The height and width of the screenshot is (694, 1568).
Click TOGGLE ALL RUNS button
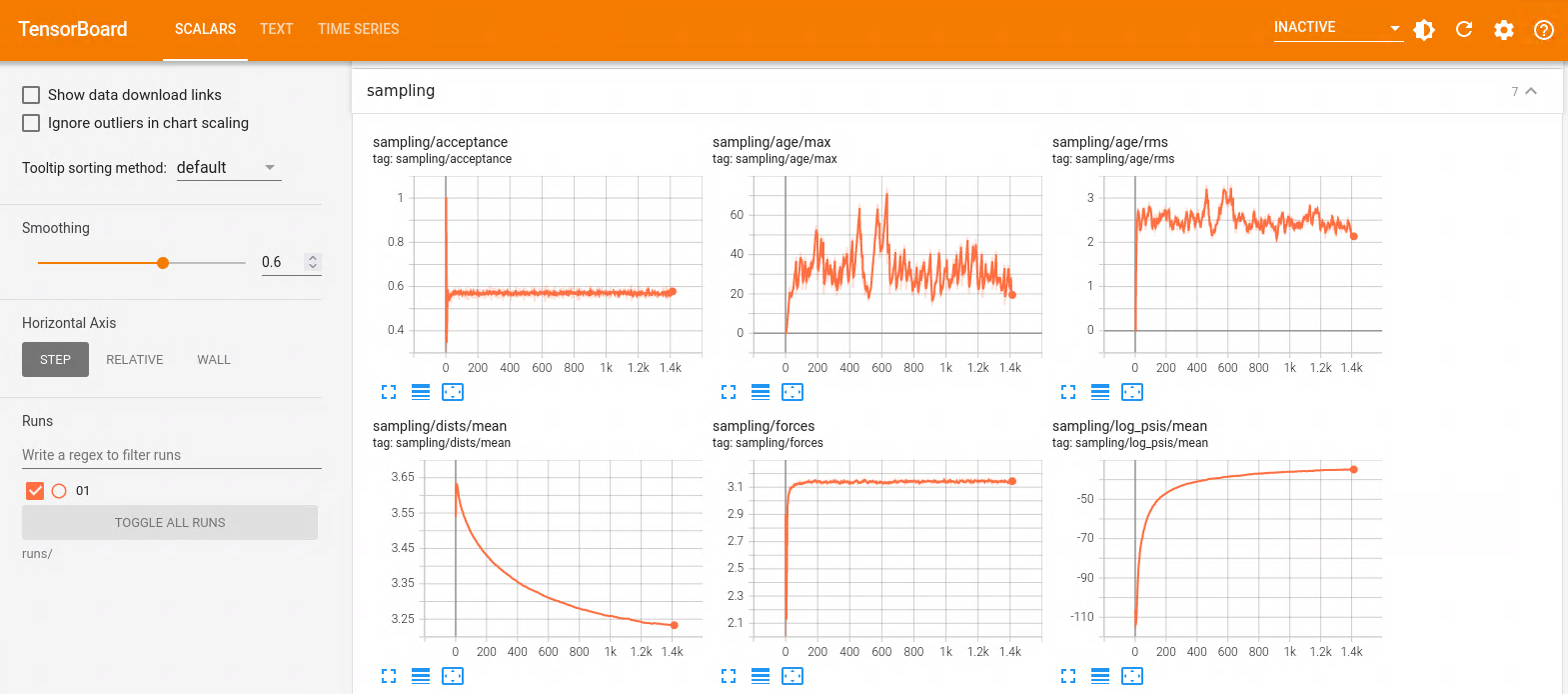click(x=170, y=522)
